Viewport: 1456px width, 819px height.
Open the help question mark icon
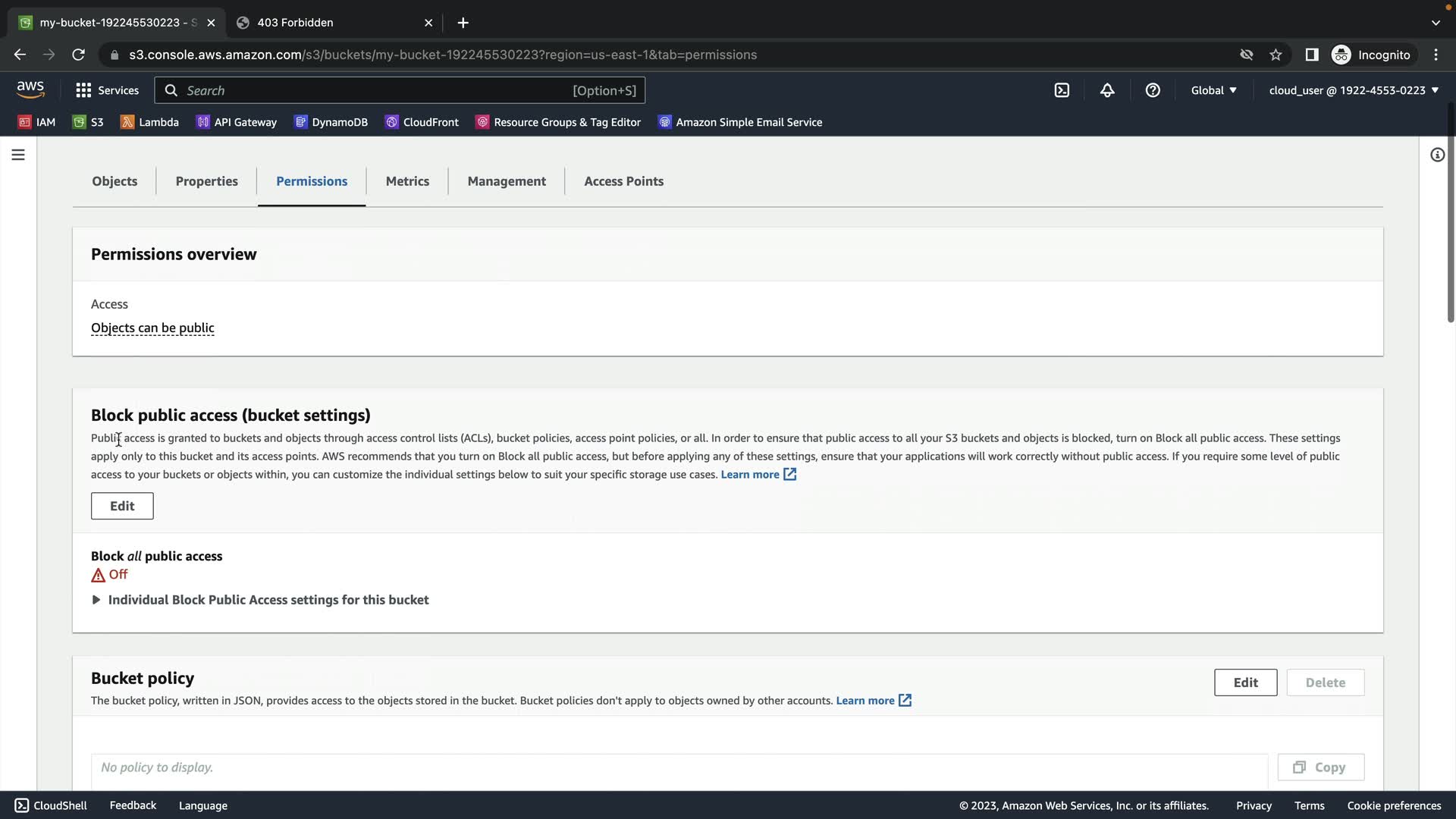1153,90
